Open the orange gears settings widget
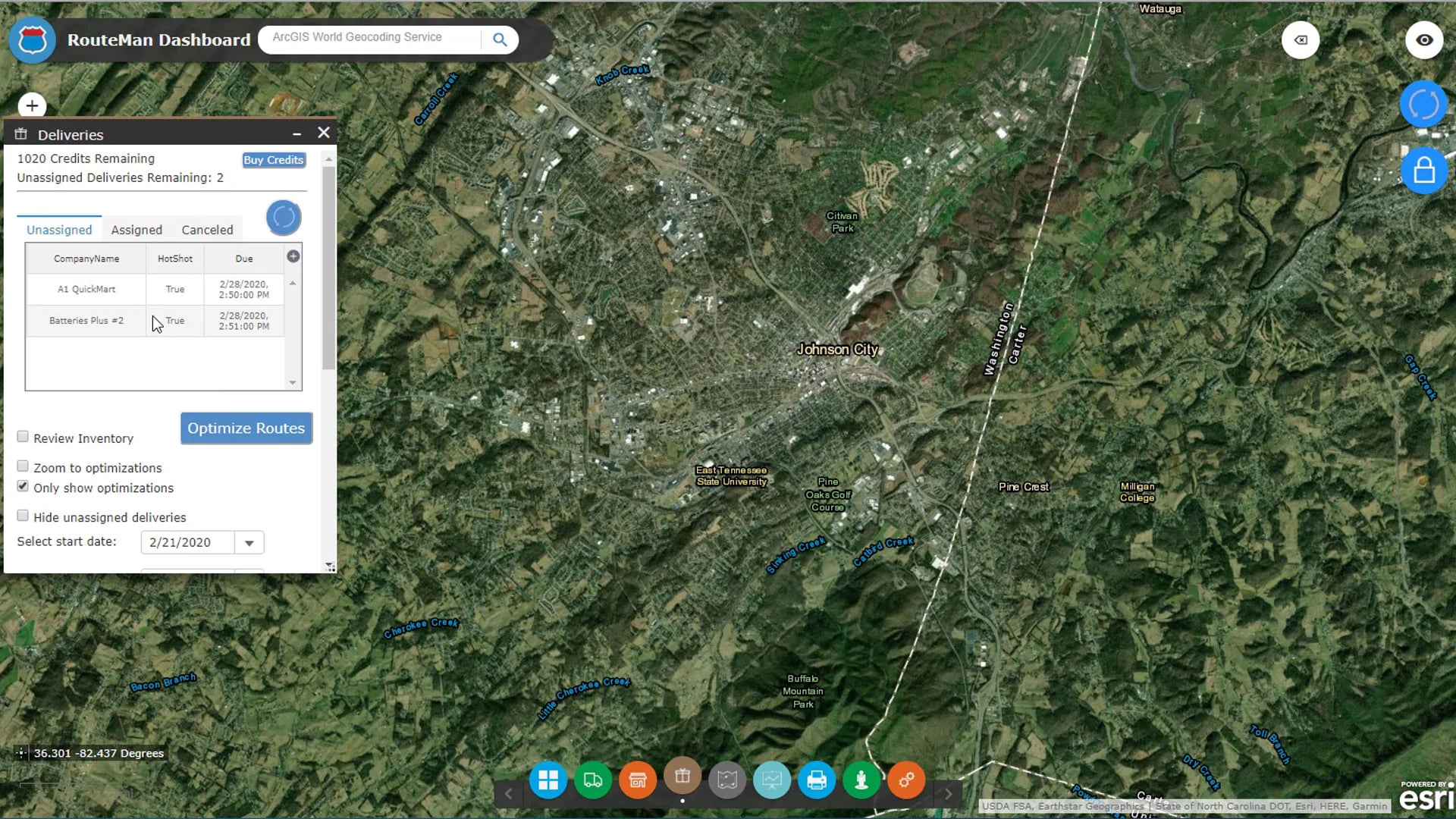This screenshot has height=819, width=1456. coord(906,780)
